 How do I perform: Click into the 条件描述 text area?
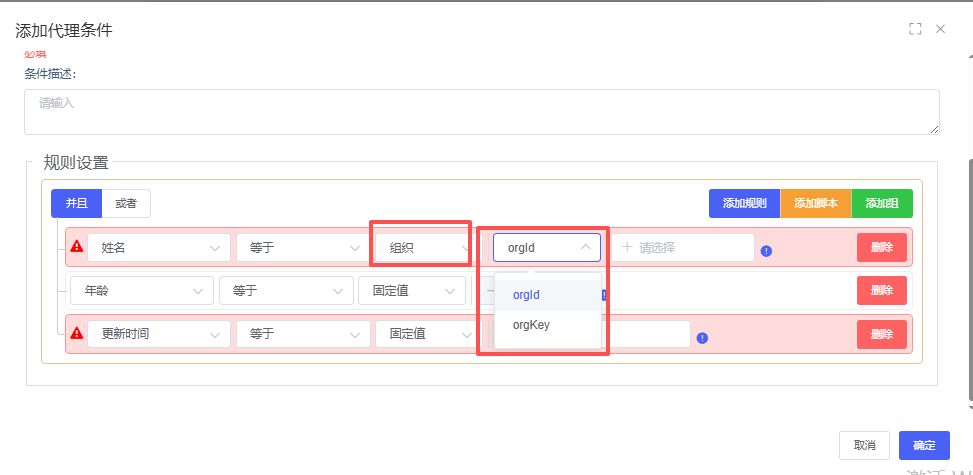[x=481, y=111]
